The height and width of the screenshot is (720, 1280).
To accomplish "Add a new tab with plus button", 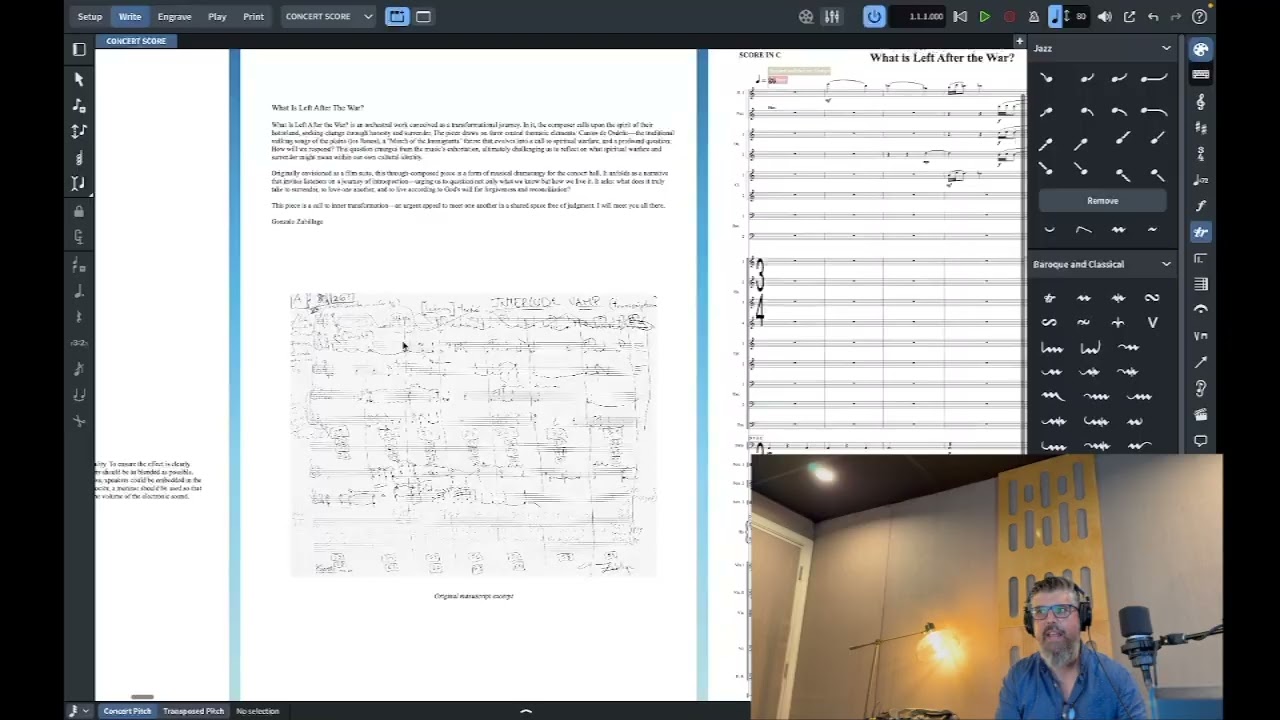I will (x=1019, y=41).
